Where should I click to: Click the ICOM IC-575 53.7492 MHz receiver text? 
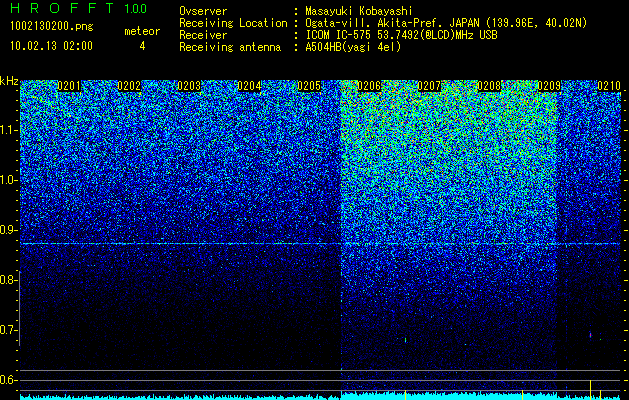(x=401, y=35)
